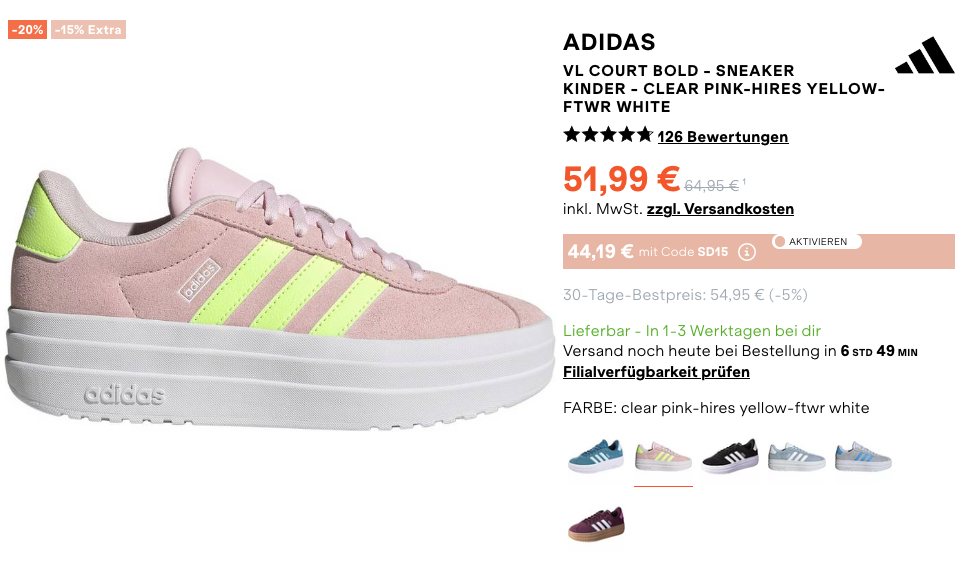Click the -20% discount badge
Viewport: 961px width, 570px height.
pyautogui.click(x=28, y=29)
